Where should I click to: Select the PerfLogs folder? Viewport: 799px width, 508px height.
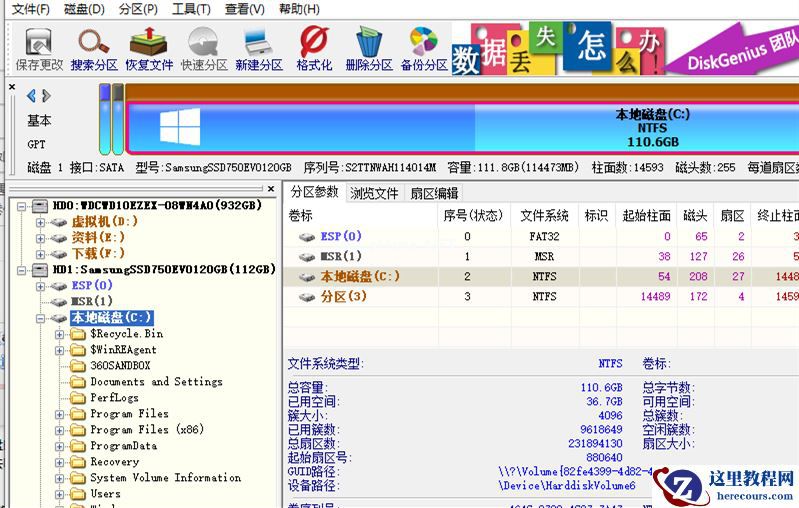(114, 397)
